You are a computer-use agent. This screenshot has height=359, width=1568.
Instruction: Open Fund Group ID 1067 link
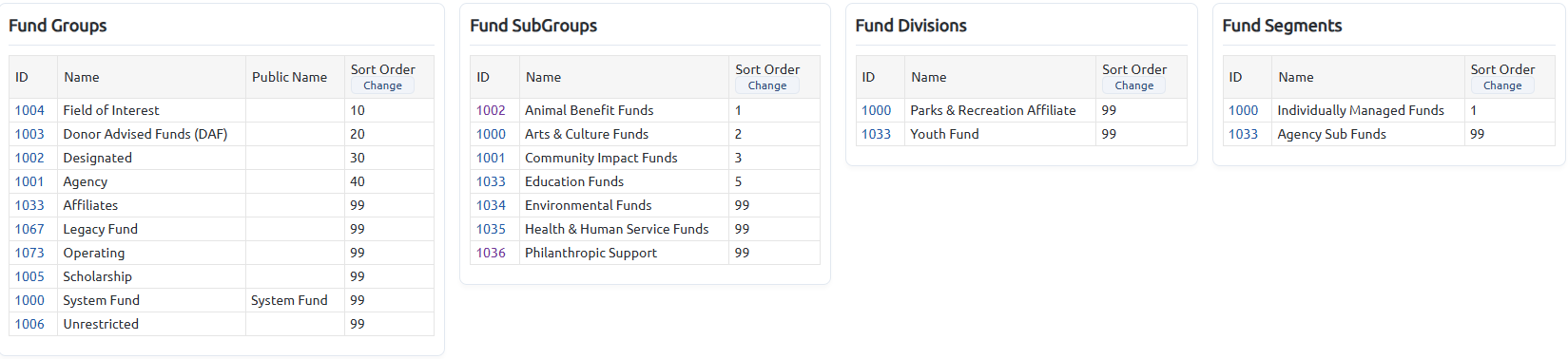pos(29,229)
